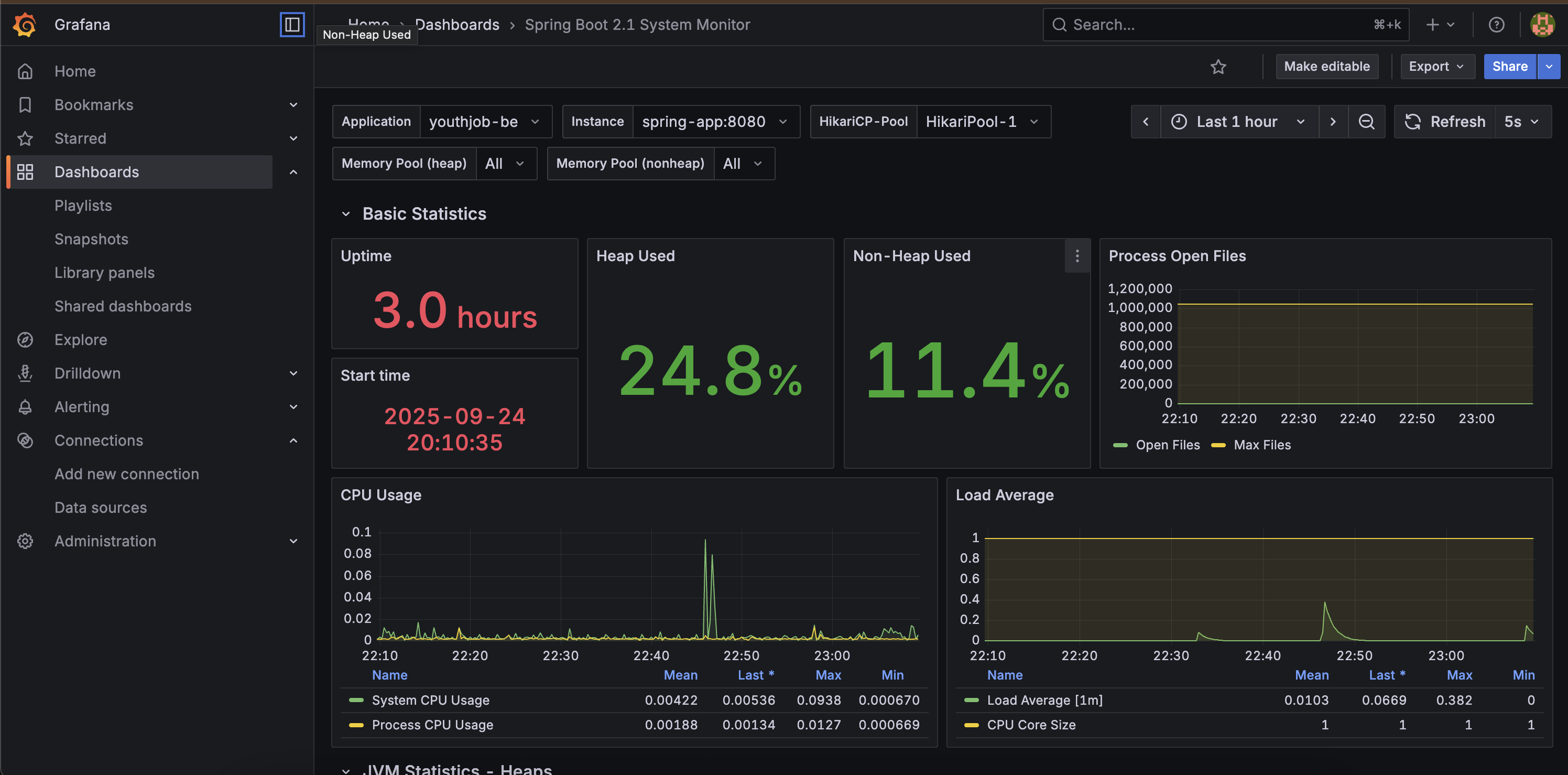This screenshot has height=775, width=1568.
Task: Go to Data sources menu item
Action: tap(101, 508)
